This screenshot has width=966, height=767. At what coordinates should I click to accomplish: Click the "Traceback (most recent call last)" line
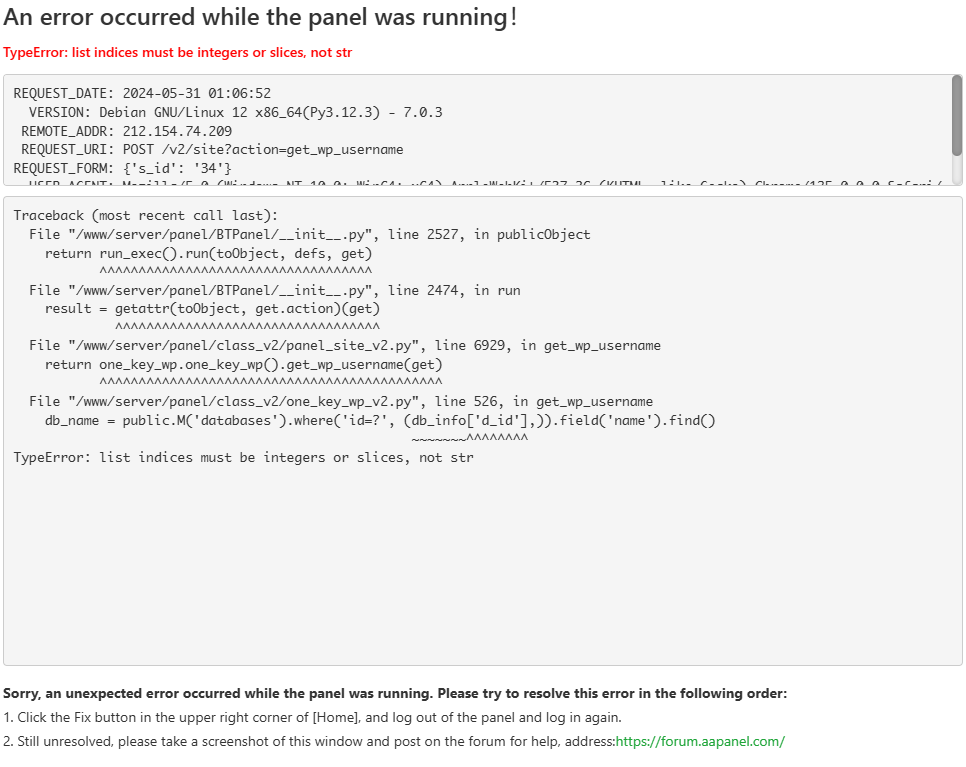[x=146, y=215]
